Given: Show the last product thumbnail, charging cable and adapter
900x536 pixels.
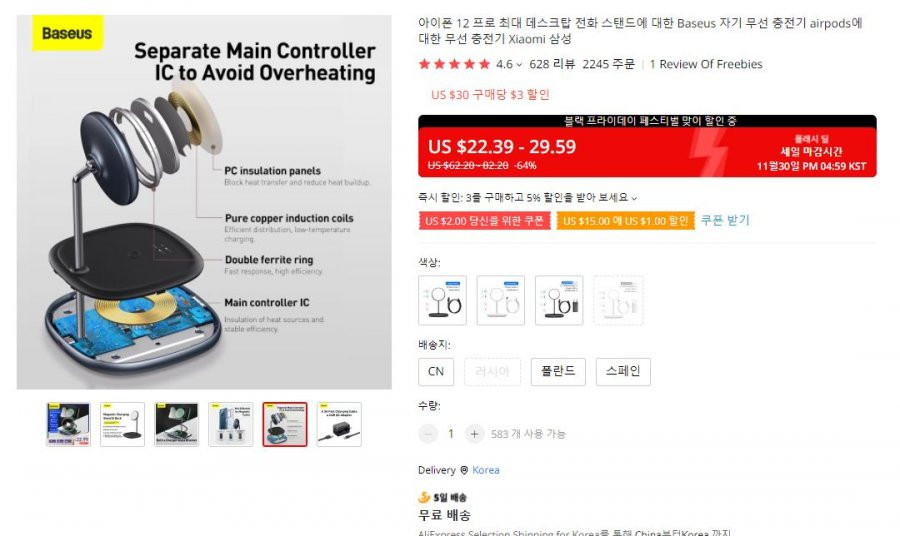Looking at the screenshot, I should (339, 425).
